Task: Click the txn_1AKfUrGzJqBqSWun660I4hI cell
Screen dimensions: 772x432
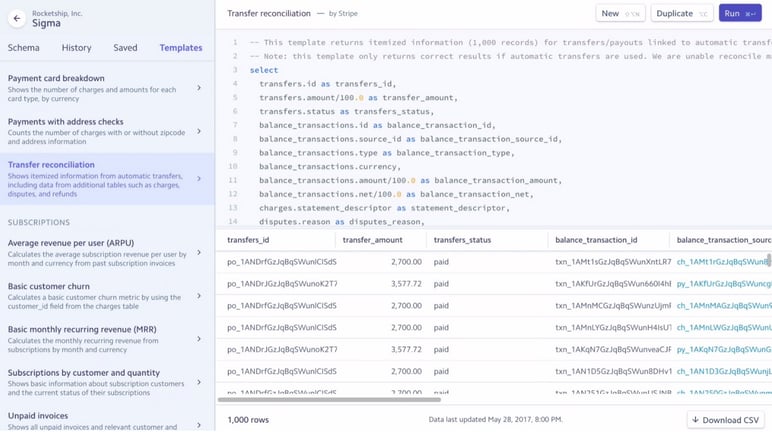Action: [x=613, y=284]
